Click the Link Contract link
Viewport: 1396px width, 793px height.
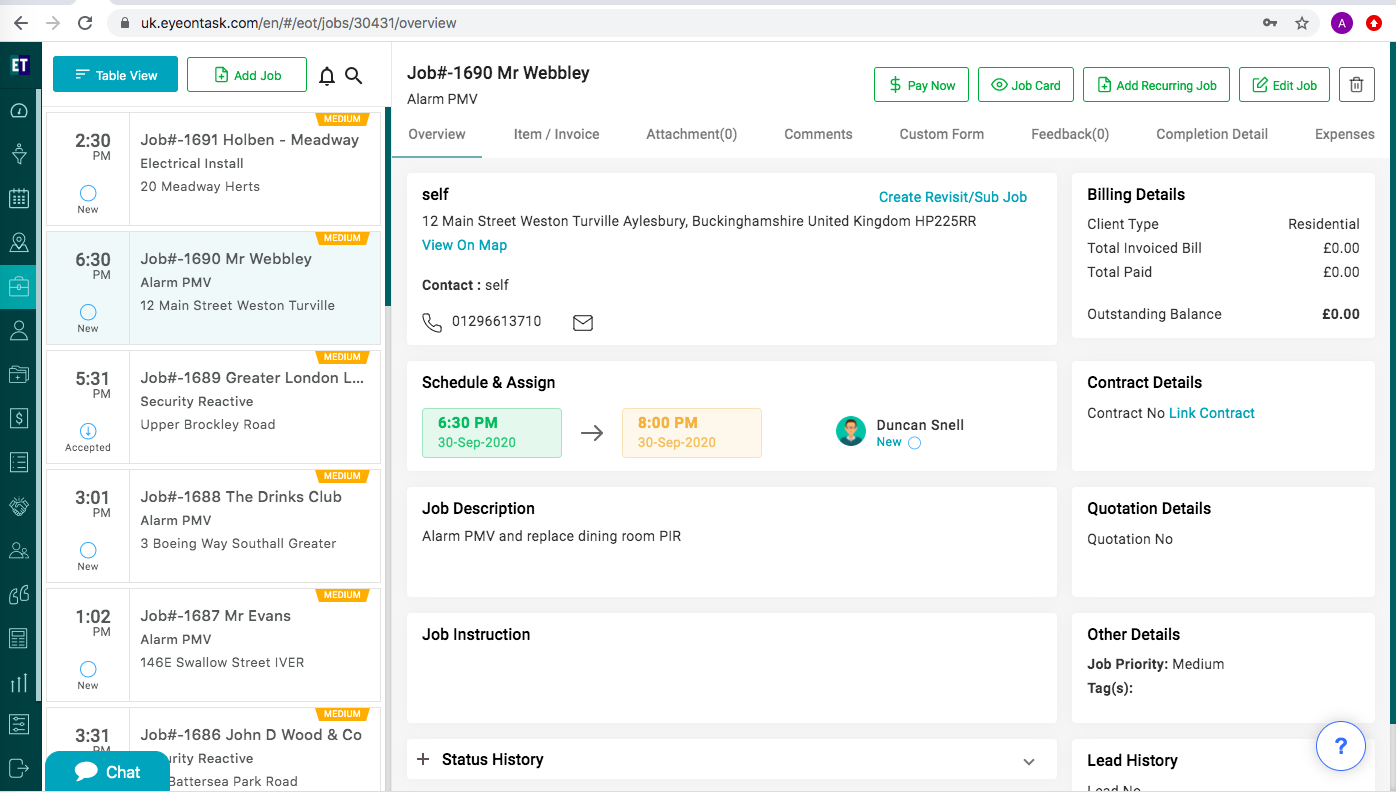point(1211,413)
